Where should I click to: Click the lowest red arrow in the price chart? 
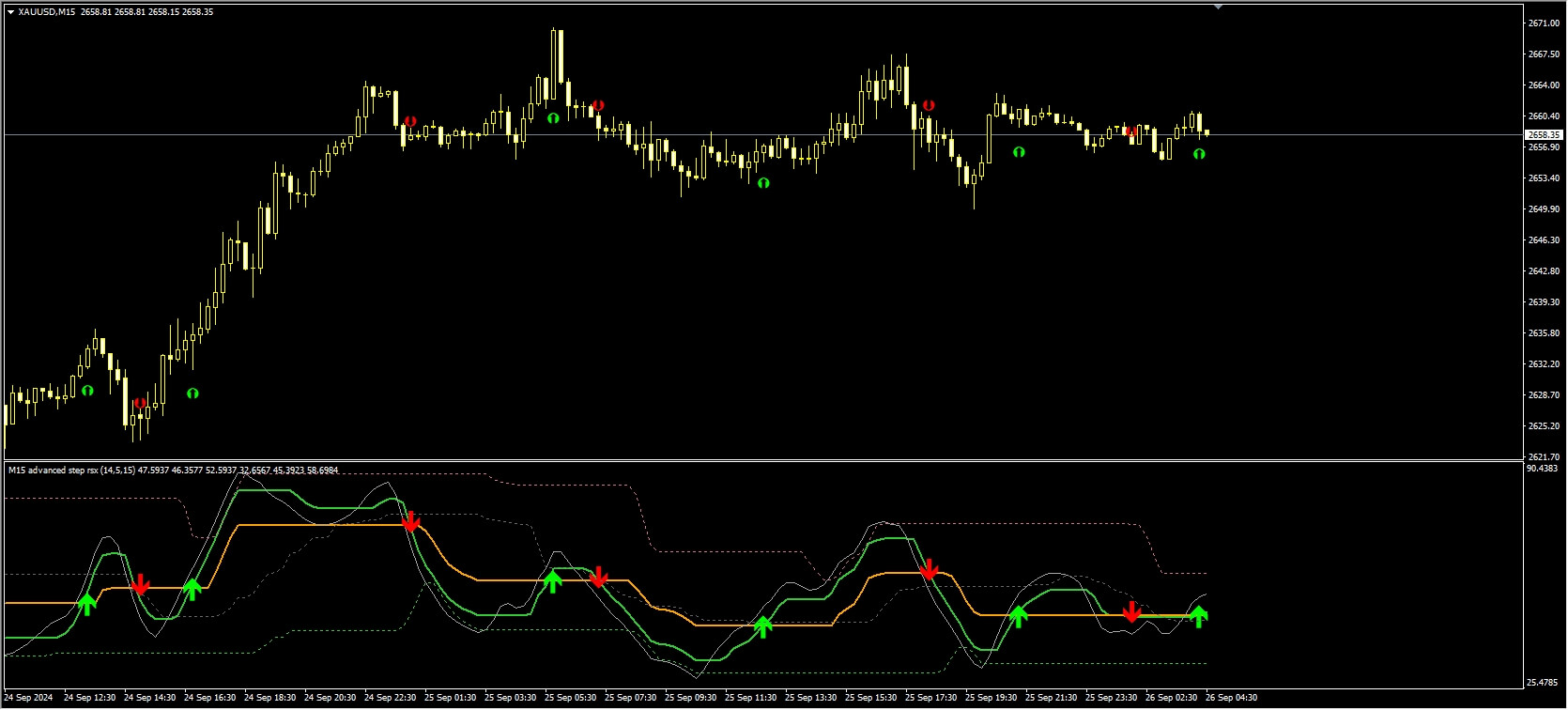point(140,404)
